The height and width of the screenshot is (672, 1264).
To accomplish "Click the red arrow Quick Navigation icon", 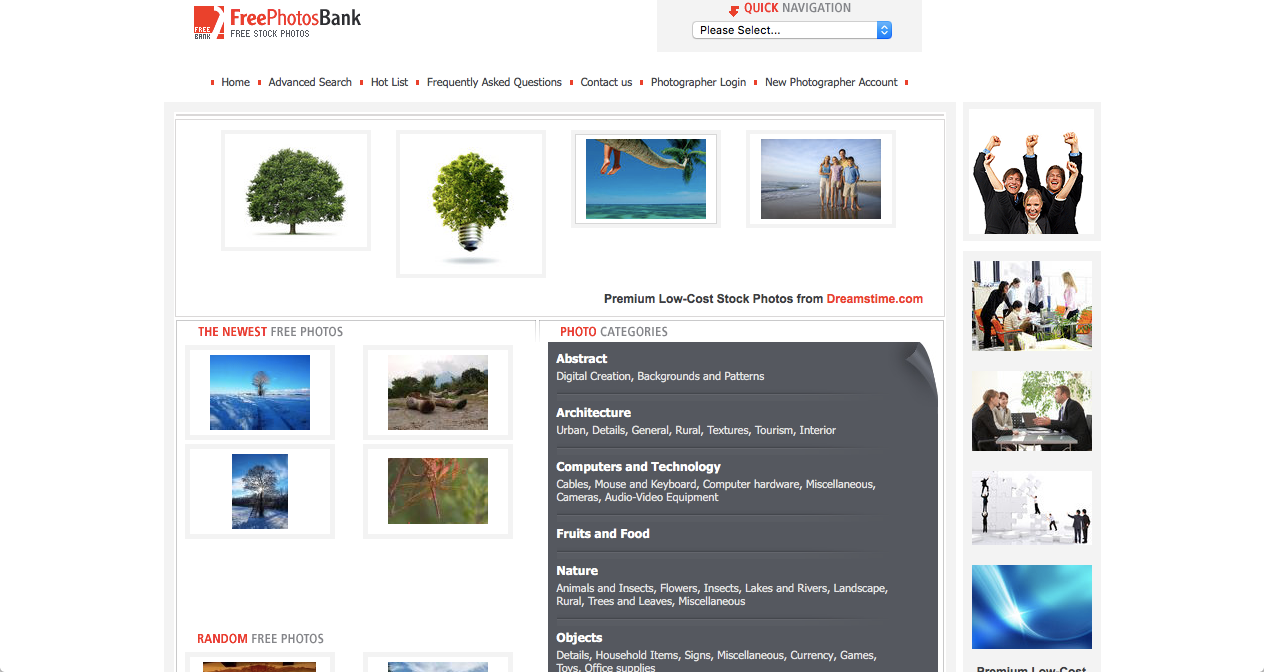I will coord(734,10).
